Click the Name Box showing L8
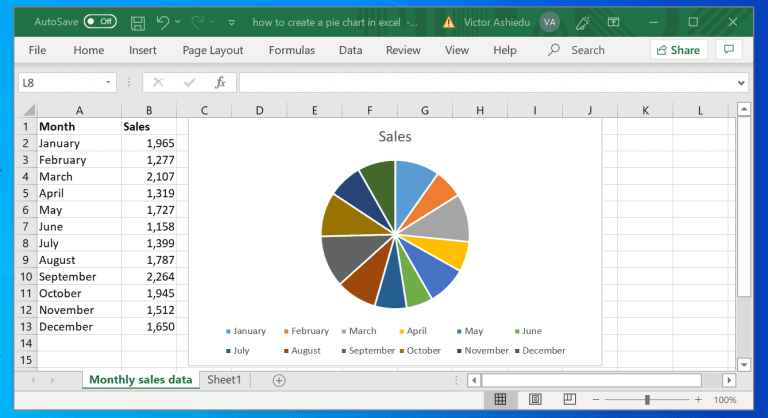The image size is (768, 418). (61, 82)
